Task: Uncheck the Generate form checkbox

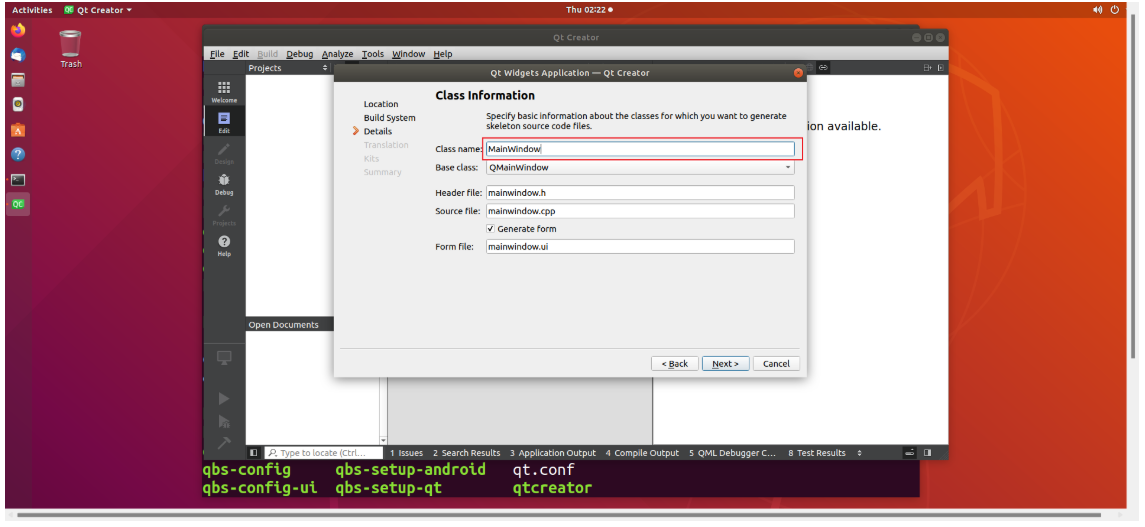Action: [491, 228]
